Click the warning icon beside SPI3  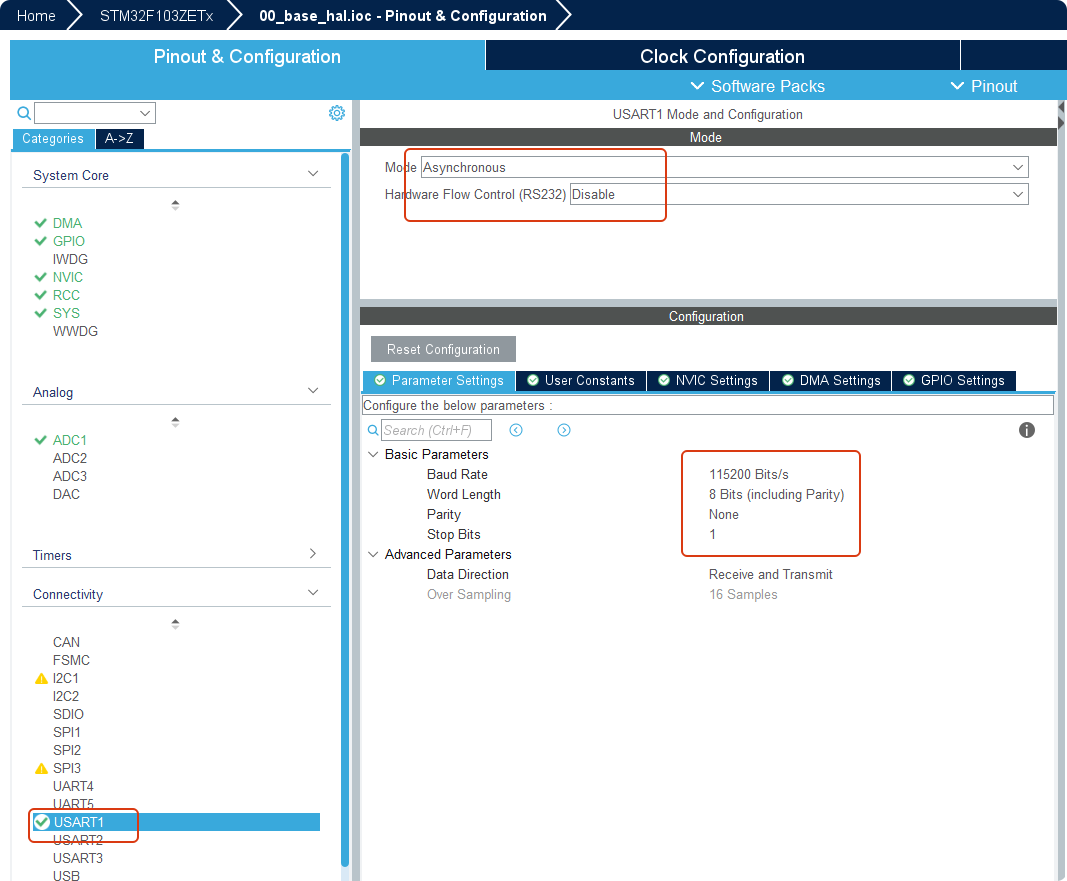click(42, 768)
